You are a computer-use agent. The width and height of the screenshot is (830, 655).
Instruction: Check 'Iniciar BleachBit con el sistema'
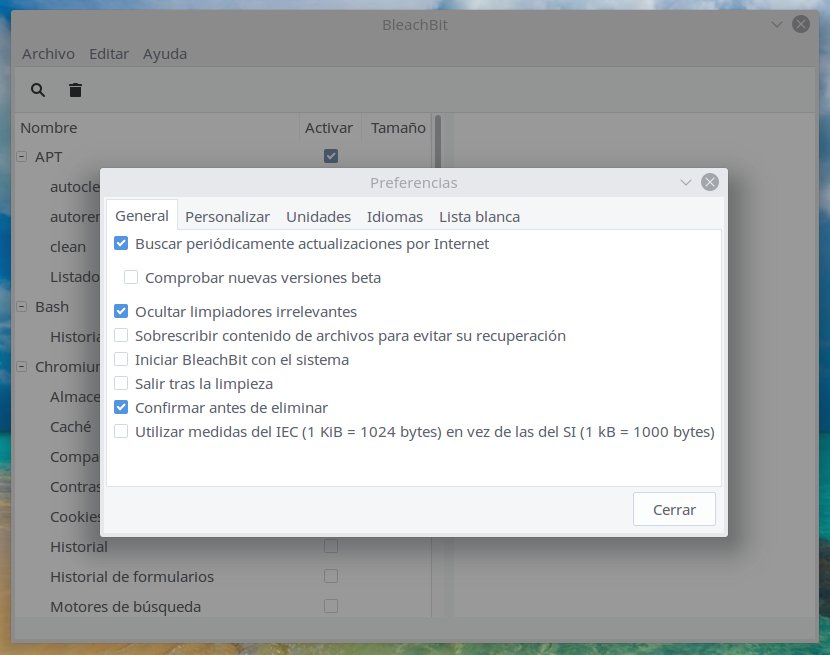point(122,359)
